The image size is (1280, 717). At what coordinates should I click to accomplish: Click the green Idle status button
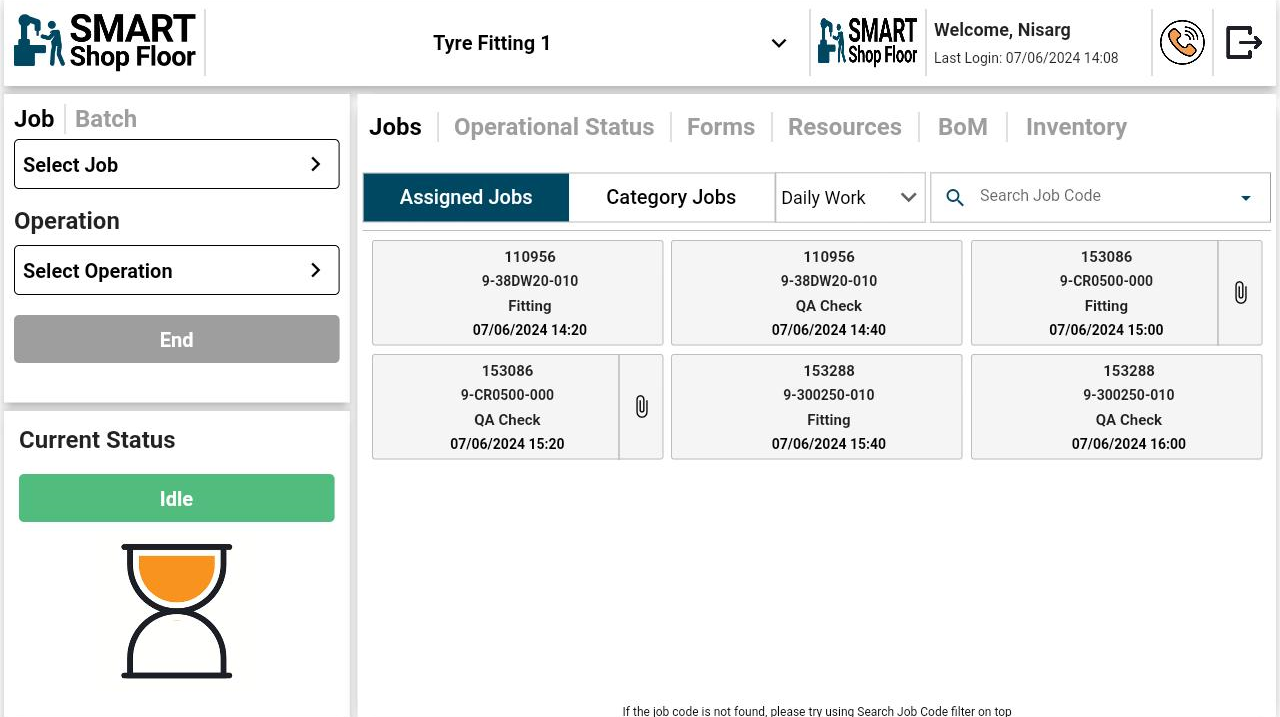click(x=176, y=498)
